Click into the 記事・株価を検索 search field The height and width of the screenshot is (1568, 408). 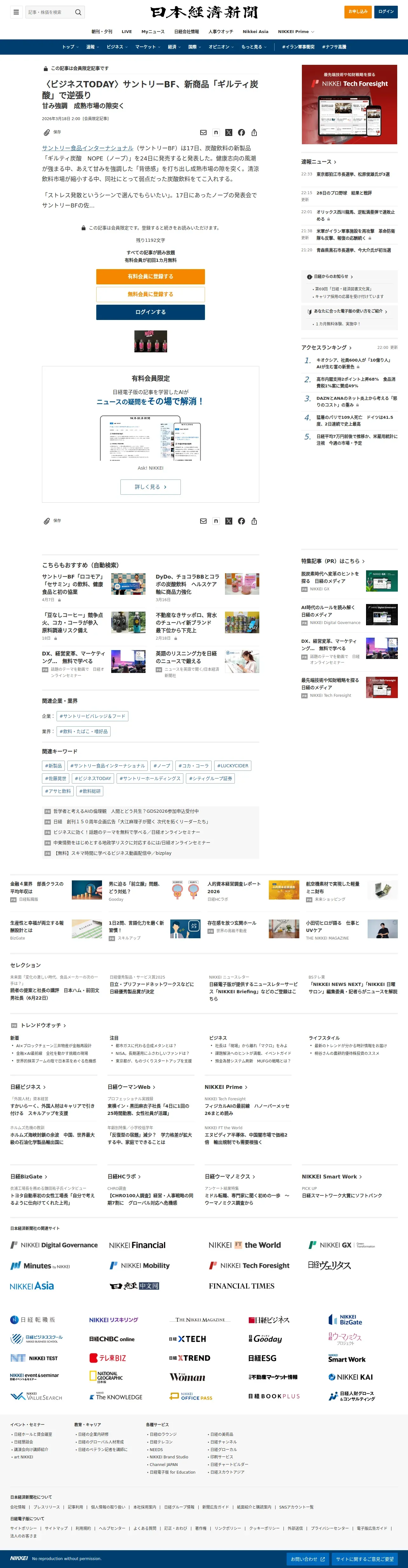49,12
